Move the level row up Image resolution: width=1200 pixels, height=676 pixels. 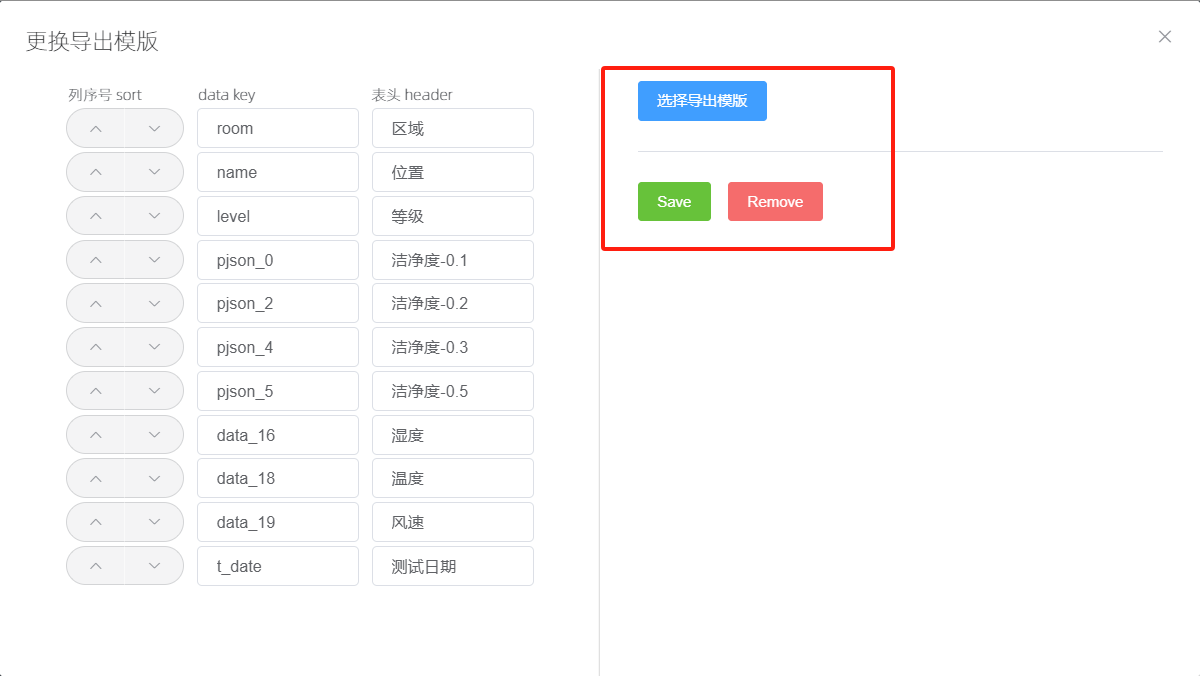click(x=96, y=216)
